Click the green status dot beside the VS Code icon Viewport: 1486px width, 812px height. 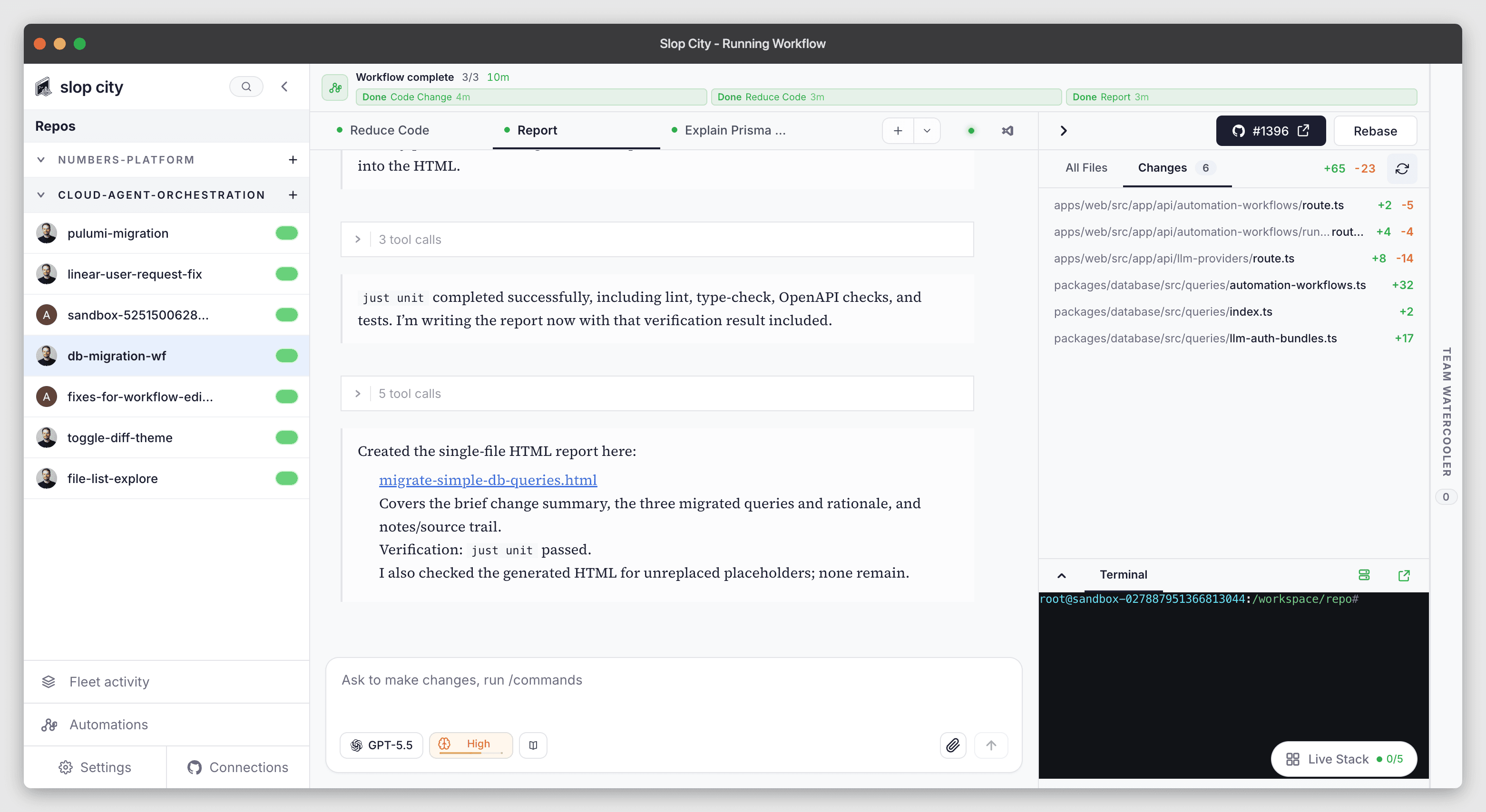click(971, 131)
